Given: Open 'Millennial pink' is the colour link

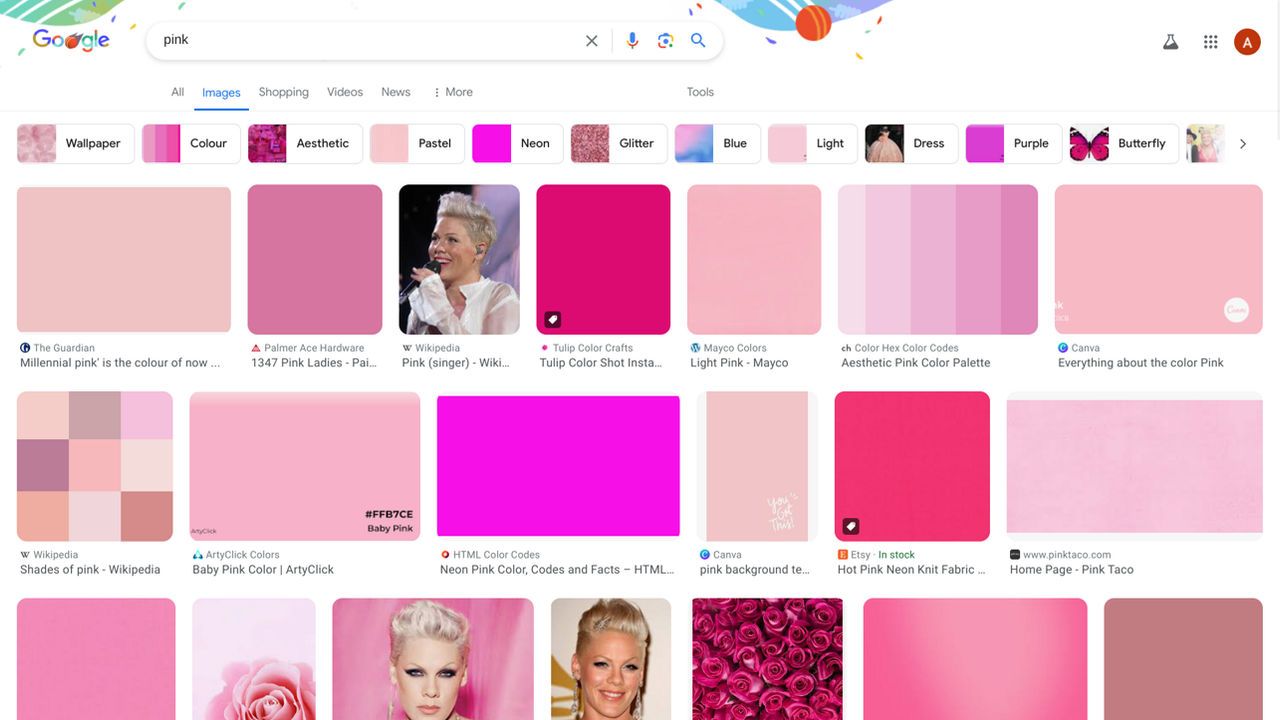Looking at the screenshot, I should pos(120,363).
